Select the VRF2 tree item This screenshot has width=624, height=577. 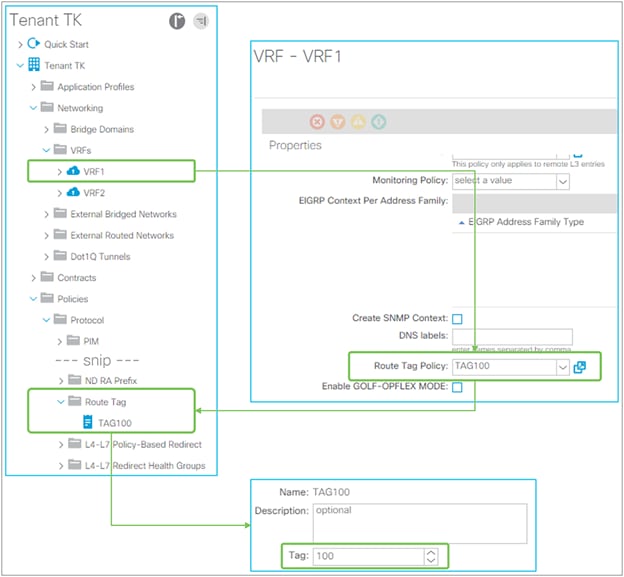[x=94, y=193]
